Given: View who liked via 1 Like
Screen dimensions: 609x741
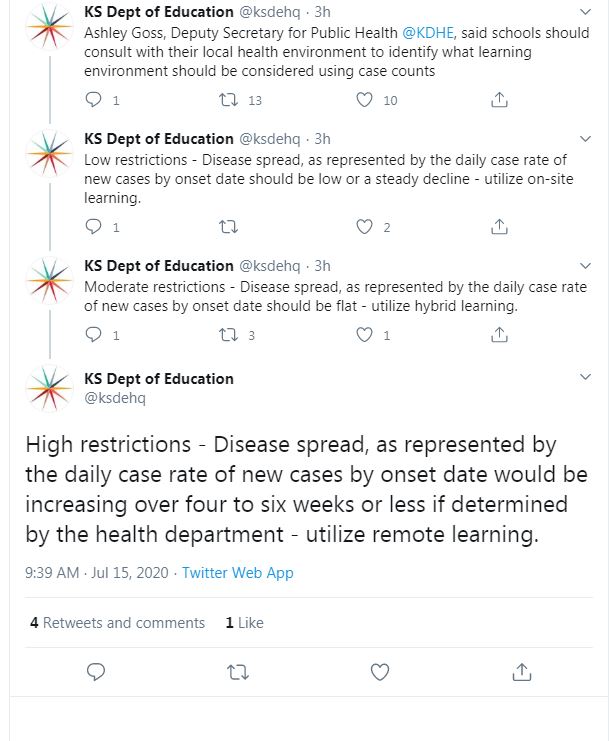Looking at the screenshot, I should point(245,622).
